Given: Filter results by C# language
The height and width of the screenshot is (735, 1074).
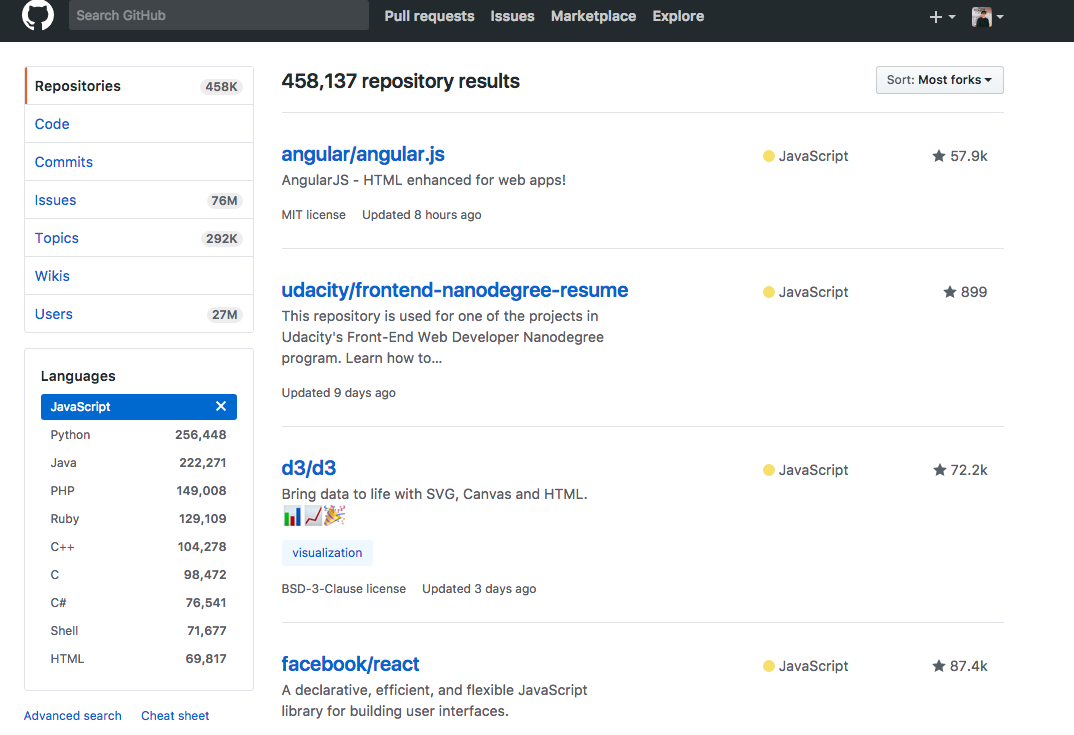Looking at the screenshot, I should 138,603.
